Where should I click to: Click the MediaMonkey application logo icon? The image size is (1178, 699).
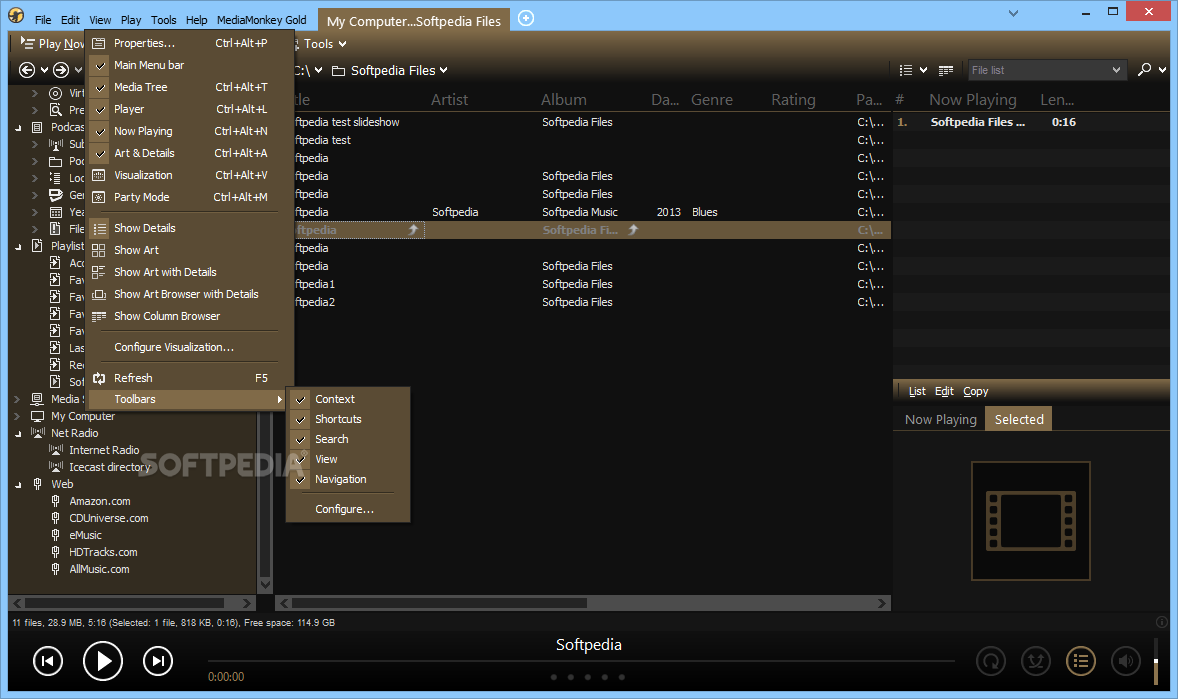point(17,16)
